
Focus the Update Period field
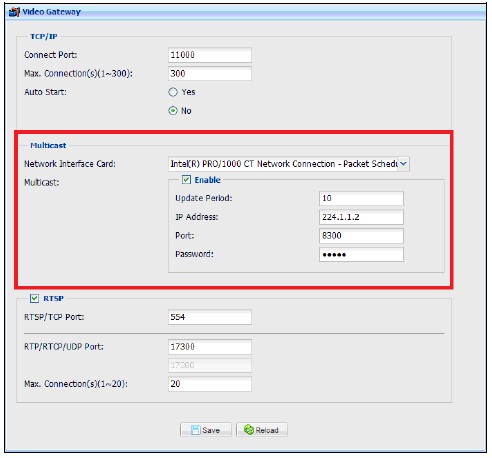point(361,198)
